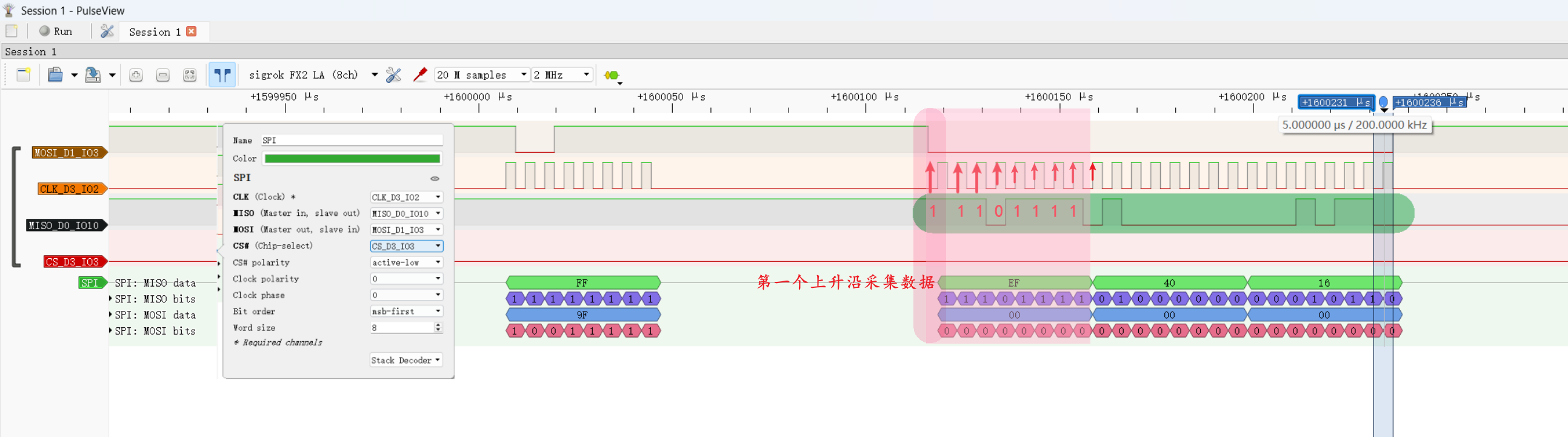Screen dimensions: 1568x437
Task: Zoom out of the waveform
Action: coord(162,75)
